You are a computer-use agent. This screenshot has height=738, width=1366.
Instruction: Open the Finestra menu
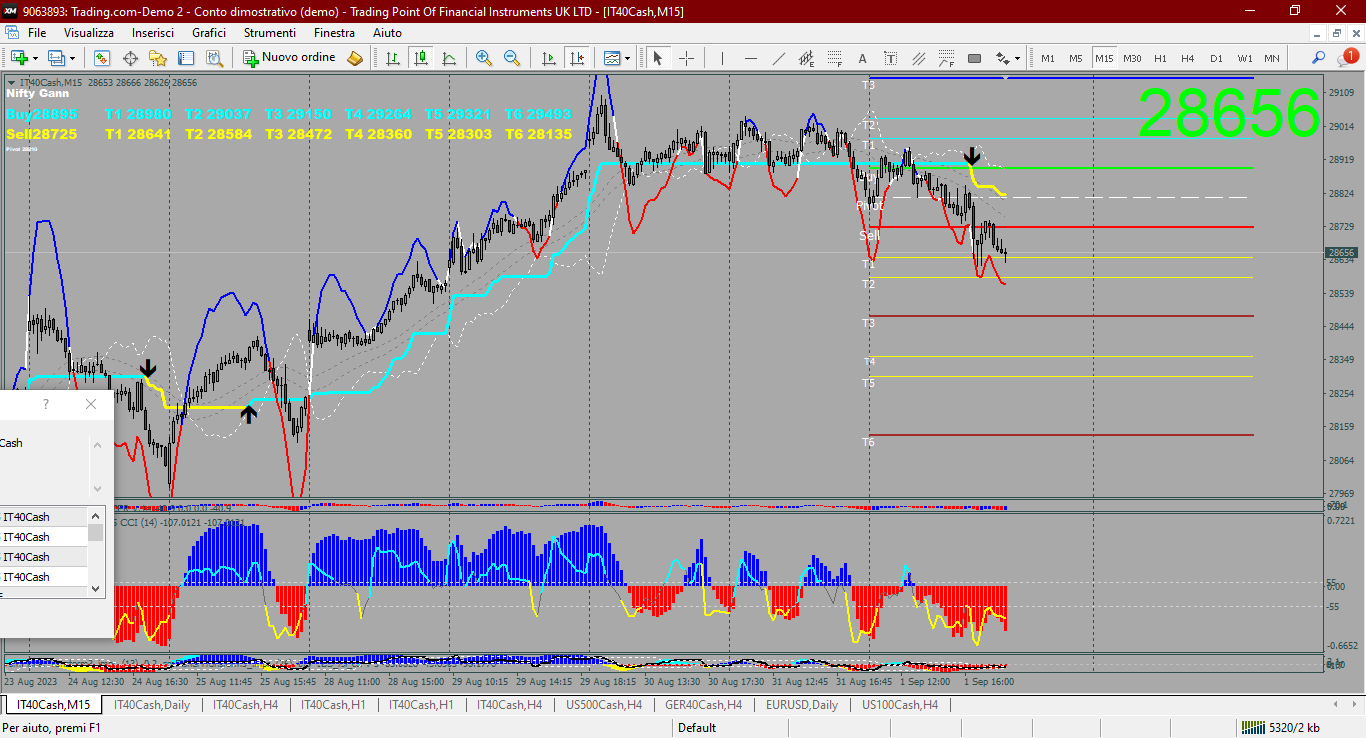(x=334, y=33)
